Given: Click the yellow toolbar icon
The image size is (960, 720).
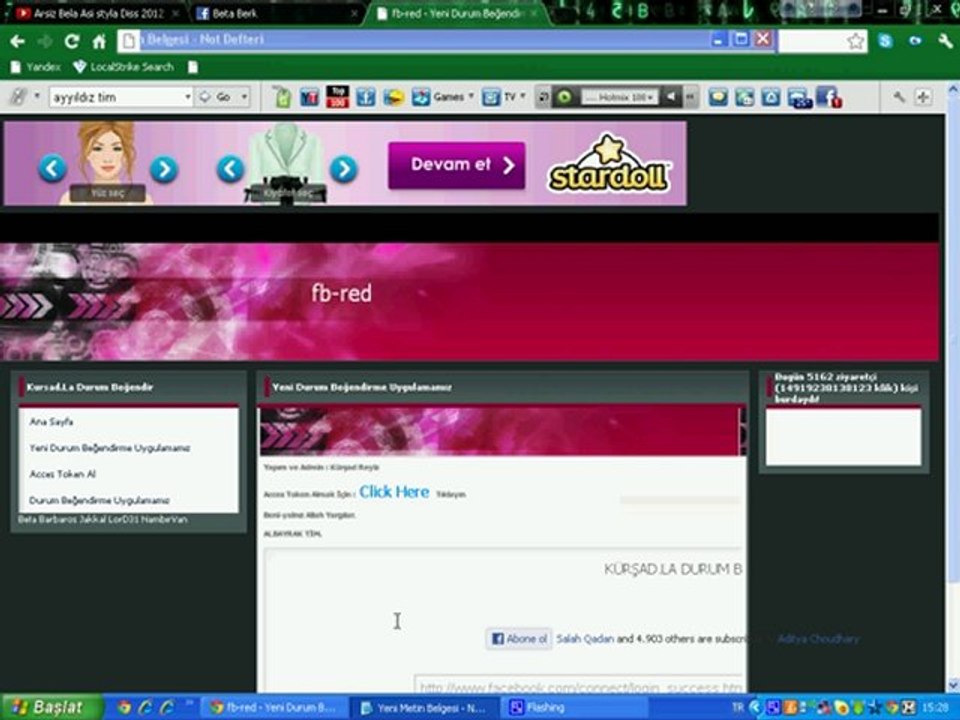Looking at the screenshot, I should [393, 97].
